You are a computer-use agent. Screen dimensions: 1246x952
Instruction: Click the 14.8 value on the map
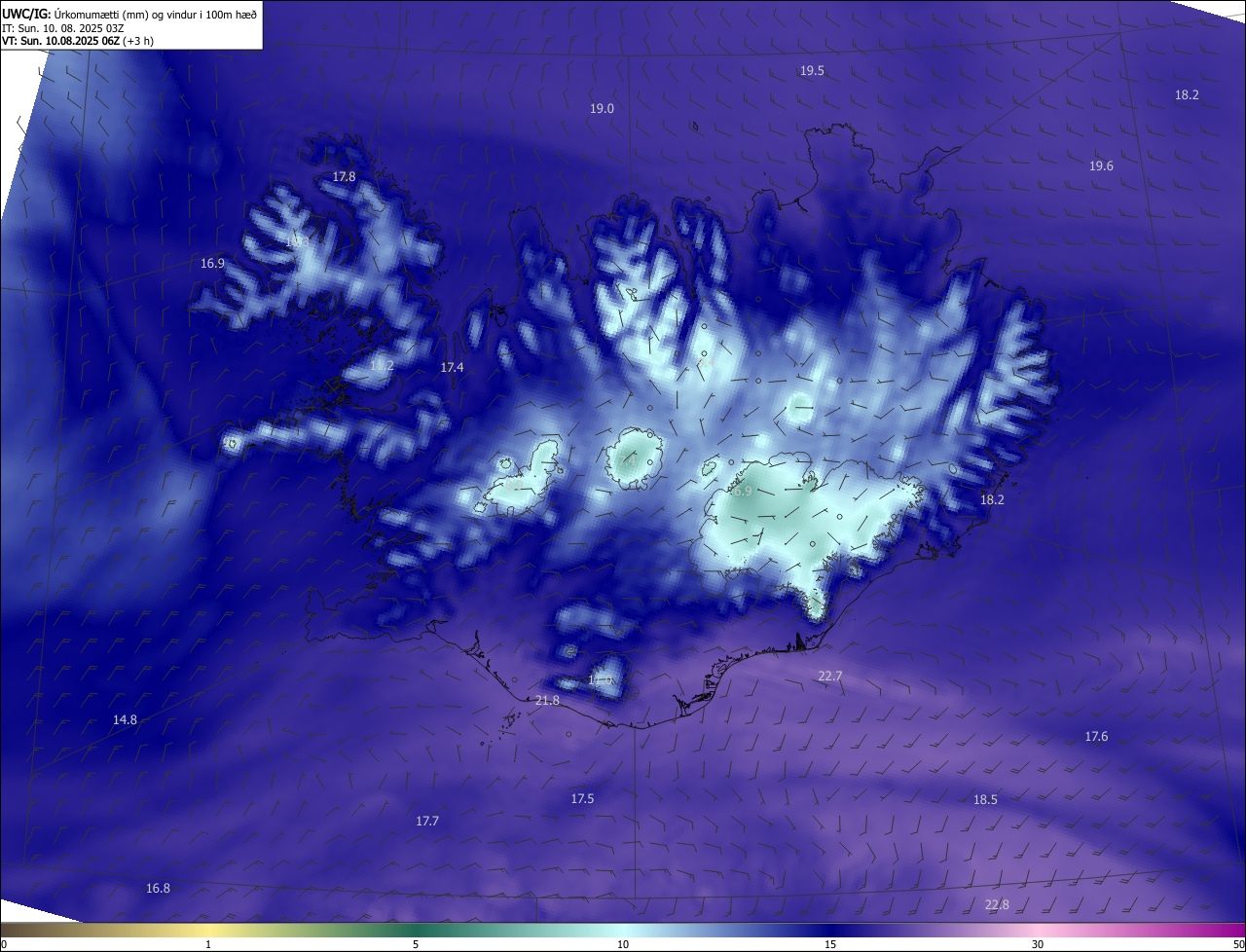click(125, 720)
